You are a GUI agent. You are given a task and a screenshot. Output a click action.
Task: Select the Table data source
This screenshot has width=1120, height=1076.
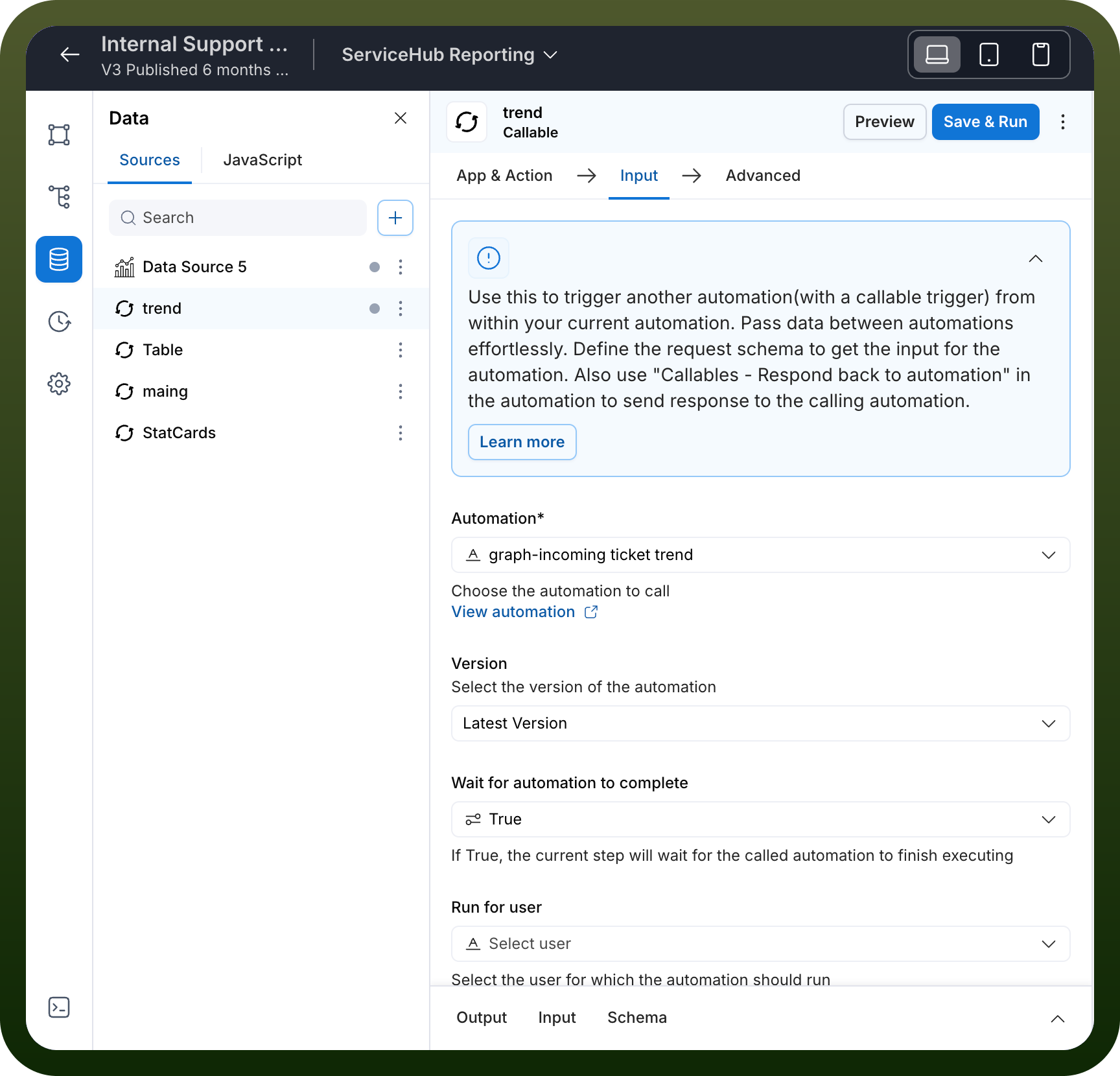(x=261, y=350)
